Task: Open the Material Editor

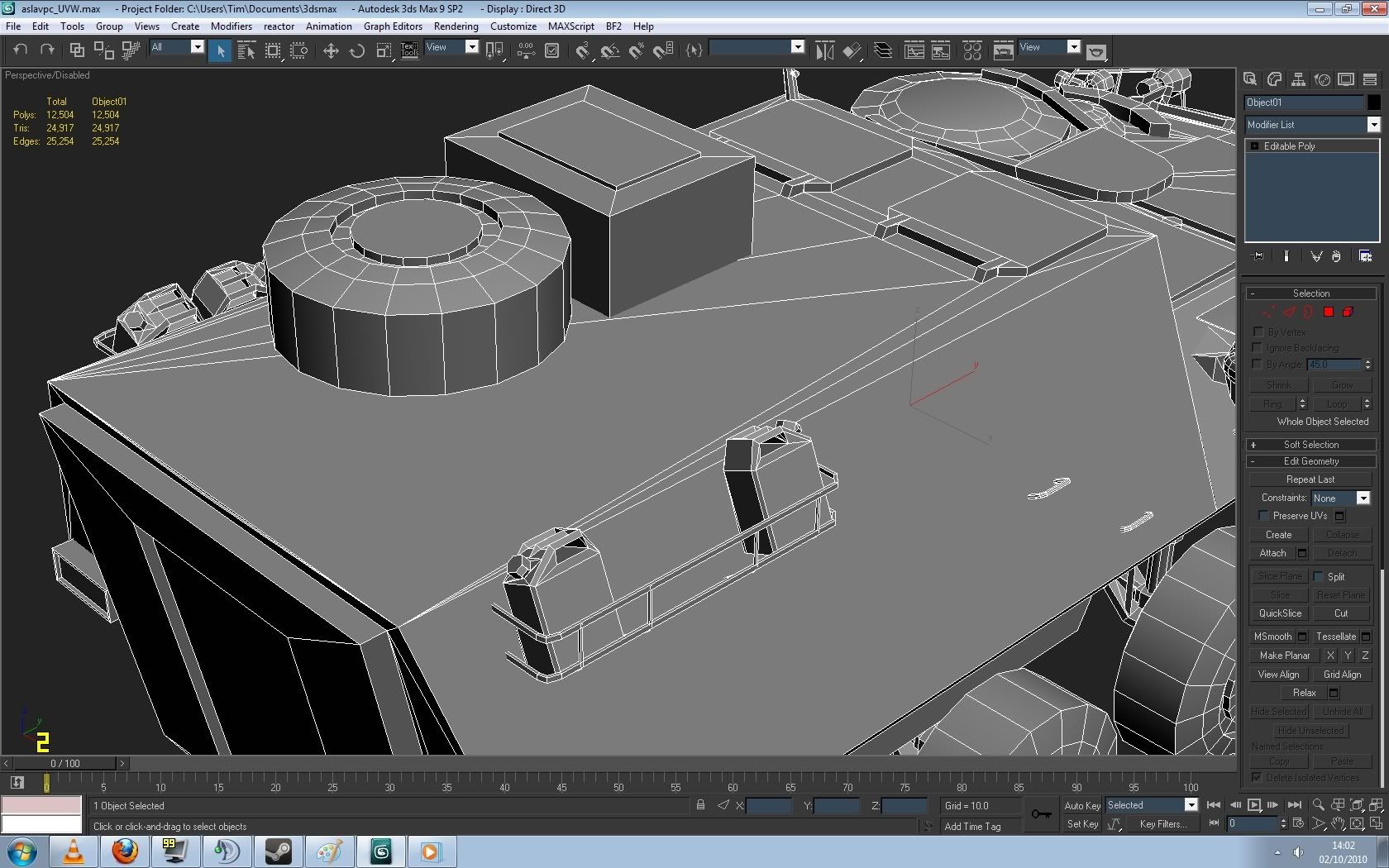Action: 972,51
